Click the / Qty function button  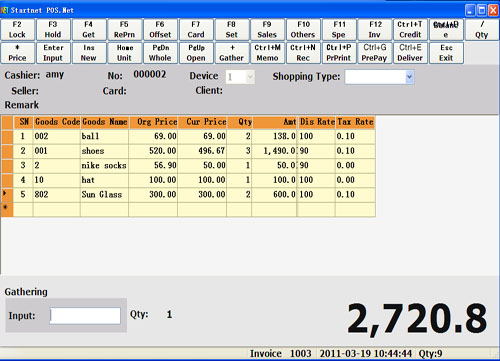482,30
